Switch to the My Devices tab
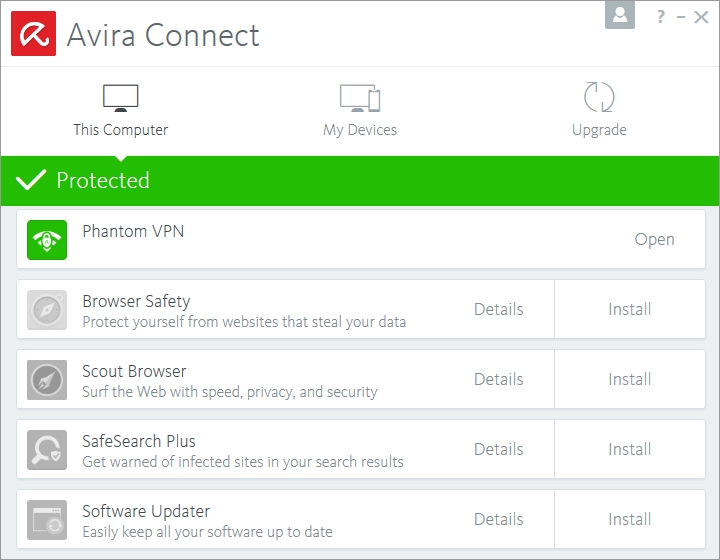720x560 pixels. point(360,110)
